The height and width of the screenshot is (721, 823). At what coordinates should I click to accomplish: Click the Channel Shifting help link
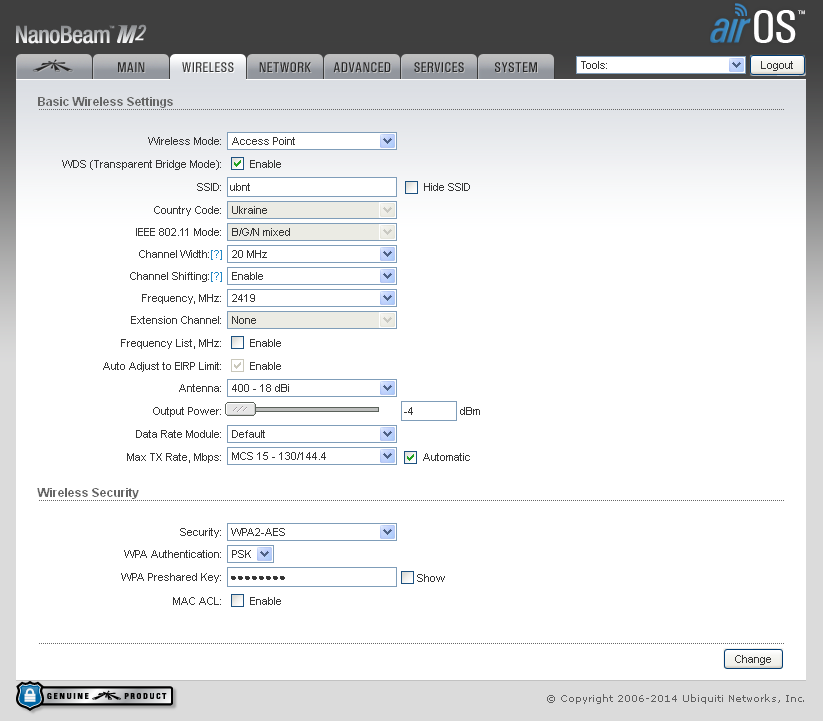[216, 277]
